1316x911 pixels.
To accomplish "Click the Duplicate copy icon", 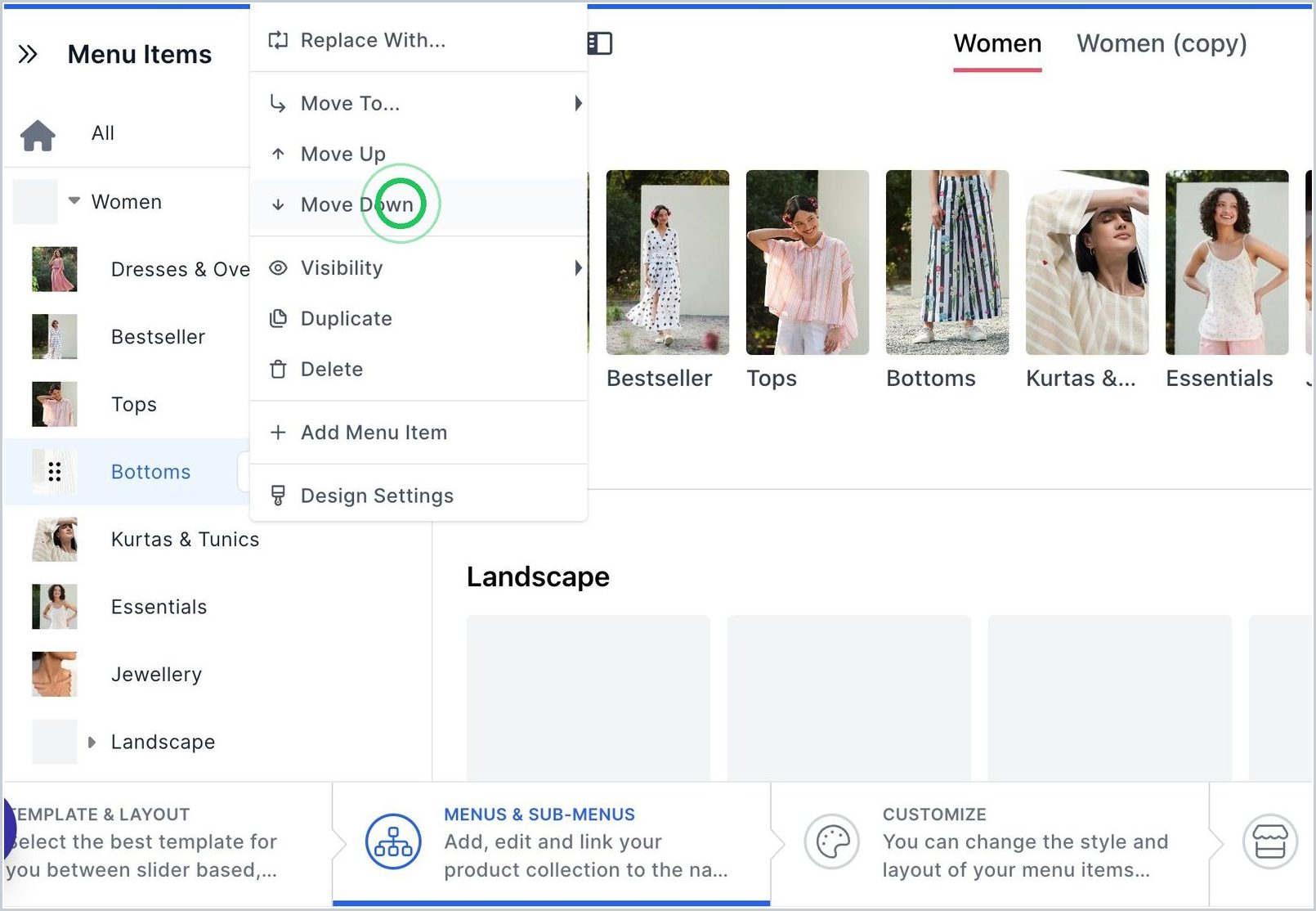I will 278,318.
